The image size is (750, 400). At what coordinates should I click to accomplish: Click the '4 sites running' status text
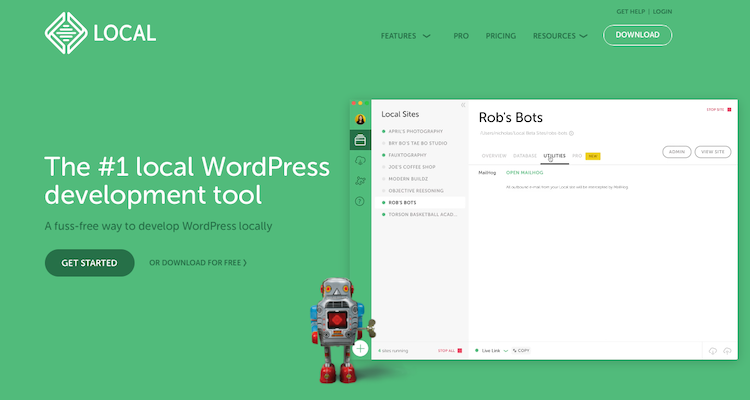pyautogui.click(x=393, y=351)
